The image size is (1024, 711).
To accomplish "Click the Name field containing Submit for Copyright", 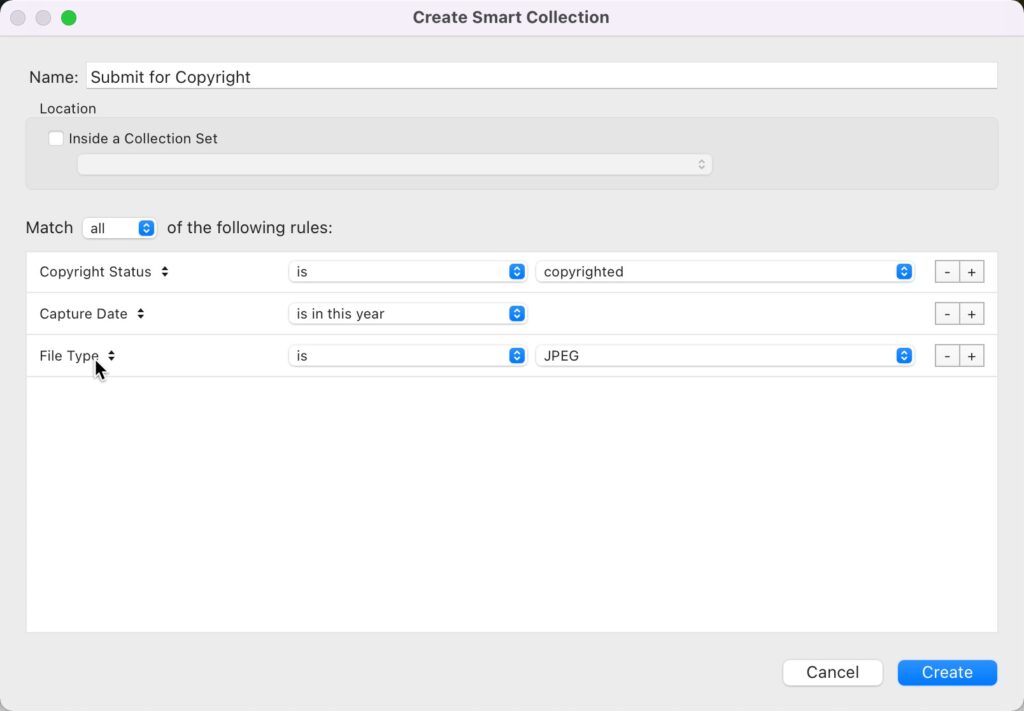I will click(541, 76).
